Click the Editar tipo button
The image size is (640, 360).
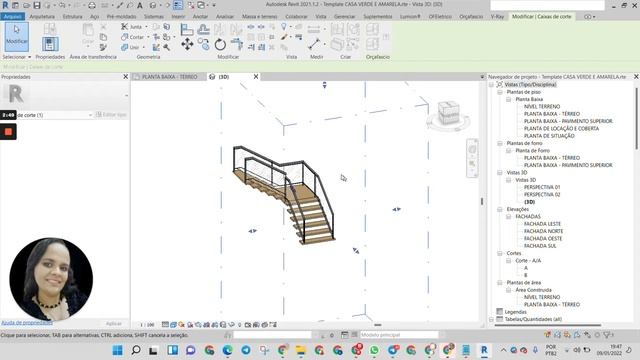[x=111, y=115]
